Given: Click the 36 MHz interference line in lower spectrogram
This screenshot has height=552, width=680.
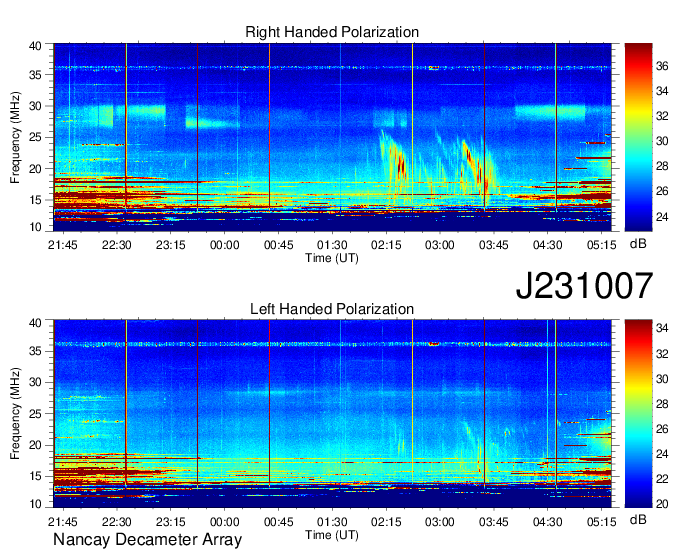Looking at the screenshot, I should pyautogui.click(x=332, y=344).
